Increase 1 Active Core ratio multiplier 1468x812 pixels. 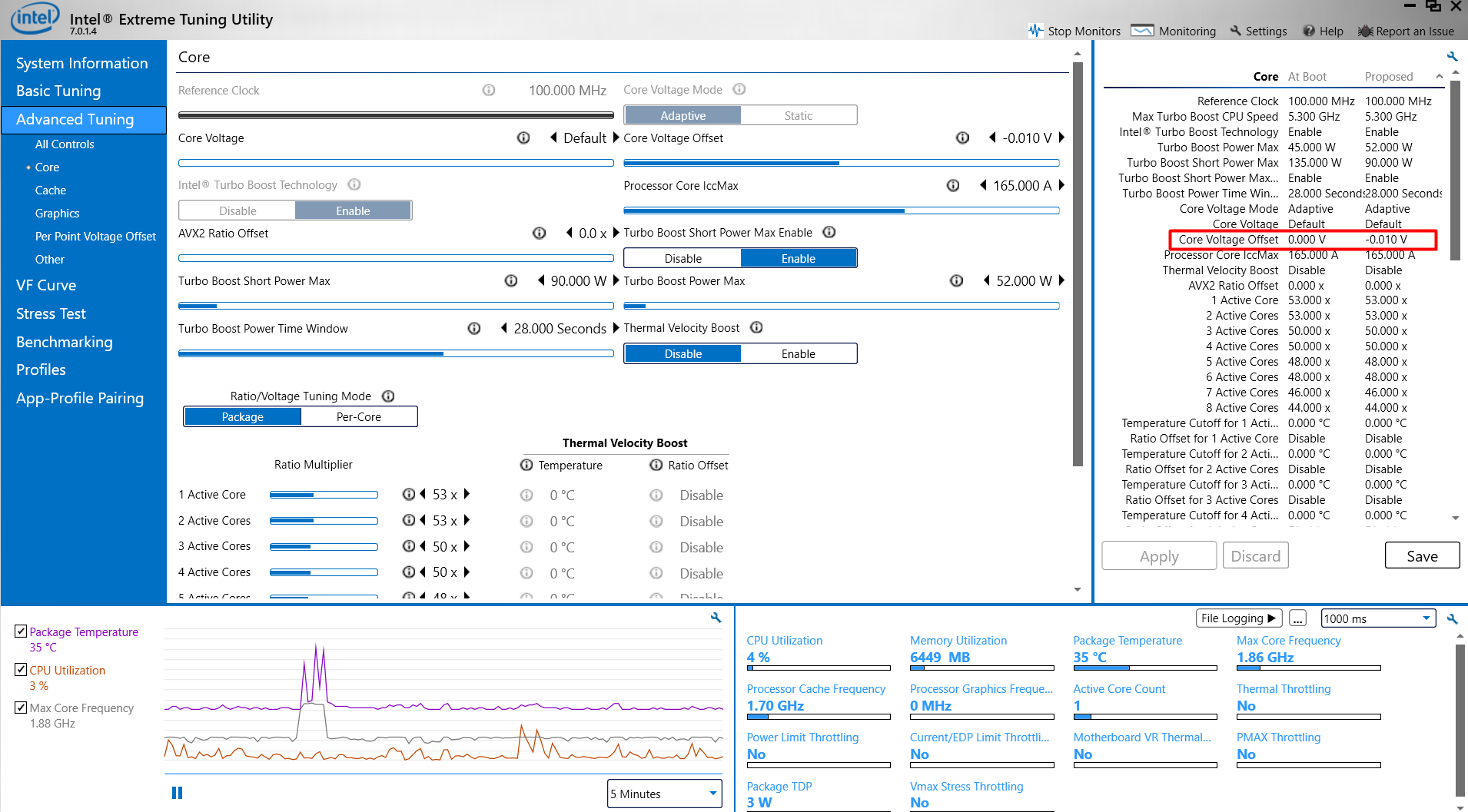pyautogui.click(x=467, y=494)
